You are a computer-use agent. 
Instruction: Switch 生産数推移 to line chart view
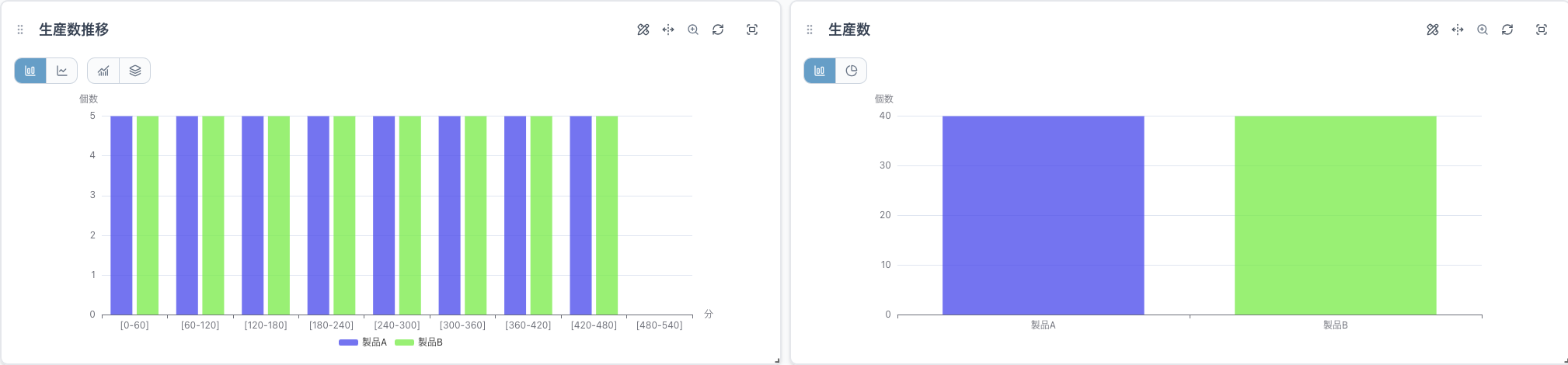point(62,71)
